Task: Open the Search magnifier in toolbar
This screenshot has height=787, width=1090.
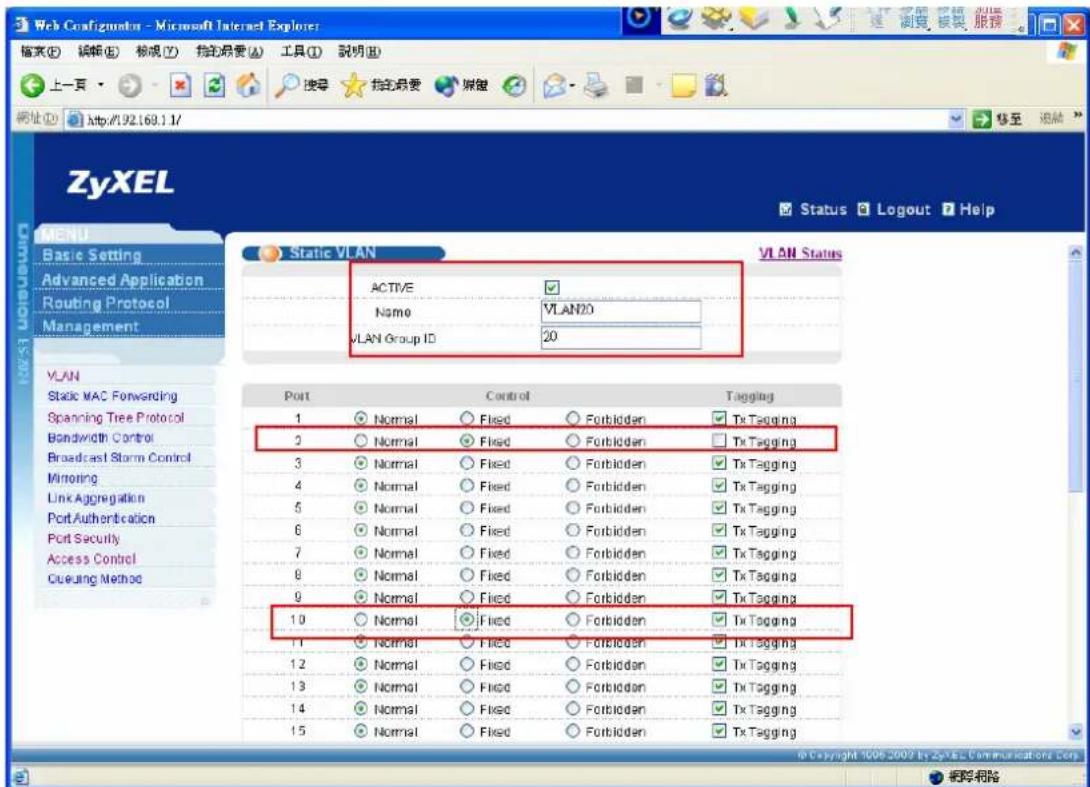Action: point(286,86)
